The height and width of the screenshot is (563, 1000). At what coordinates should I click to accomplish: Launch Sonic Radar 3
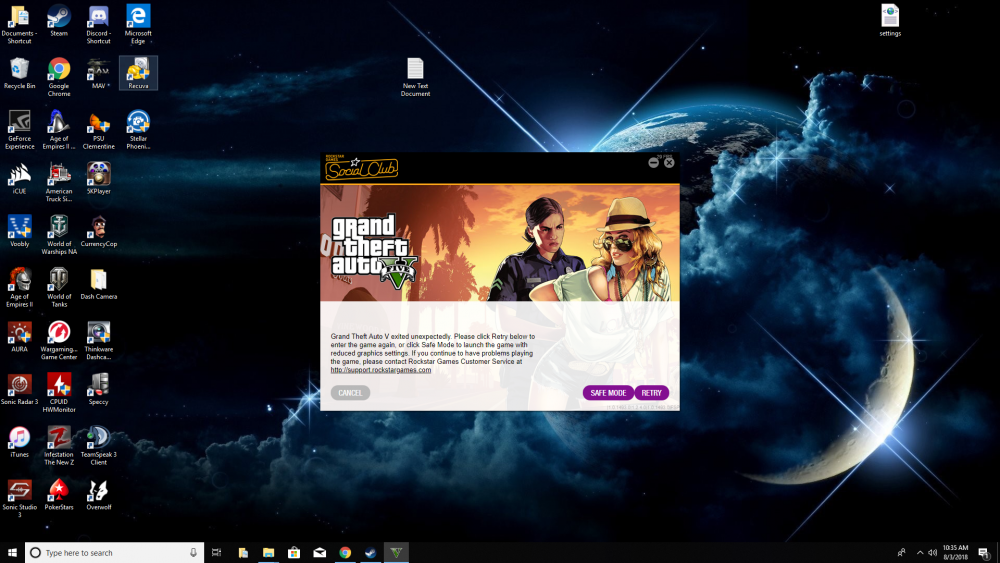point(19,389)
